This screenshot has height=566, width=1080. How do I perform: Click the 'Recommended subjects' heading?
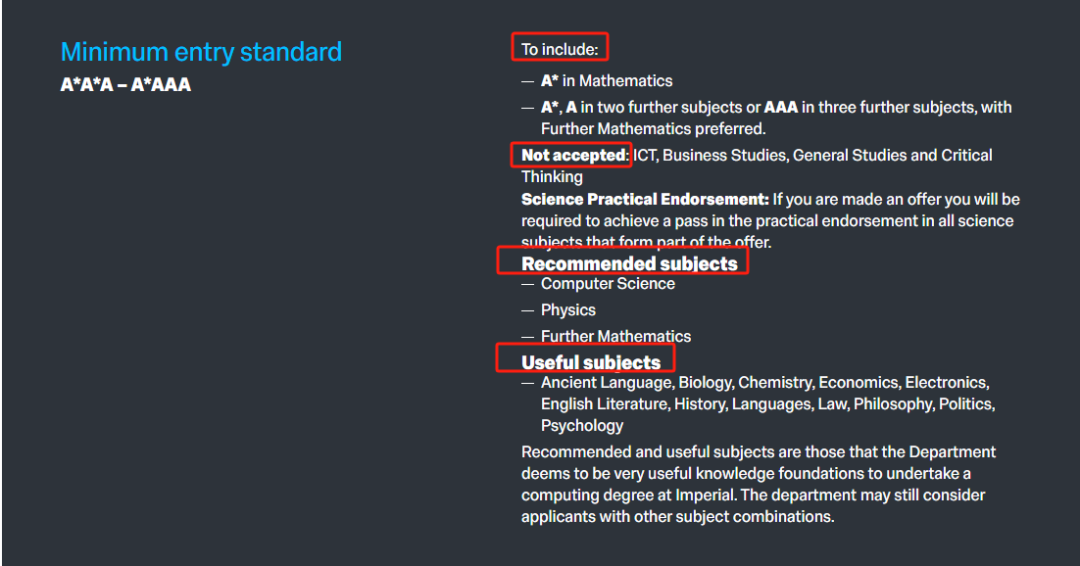click(x=629, y=264)
